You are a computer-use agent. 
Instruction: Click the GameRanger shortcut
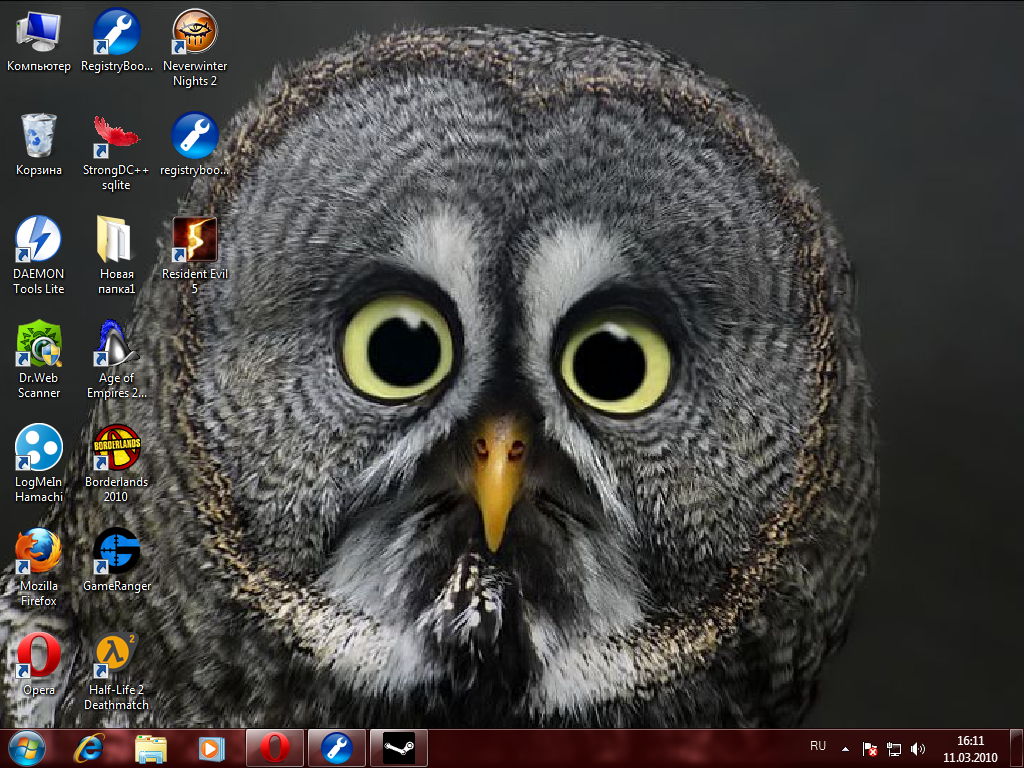[116, 560]
